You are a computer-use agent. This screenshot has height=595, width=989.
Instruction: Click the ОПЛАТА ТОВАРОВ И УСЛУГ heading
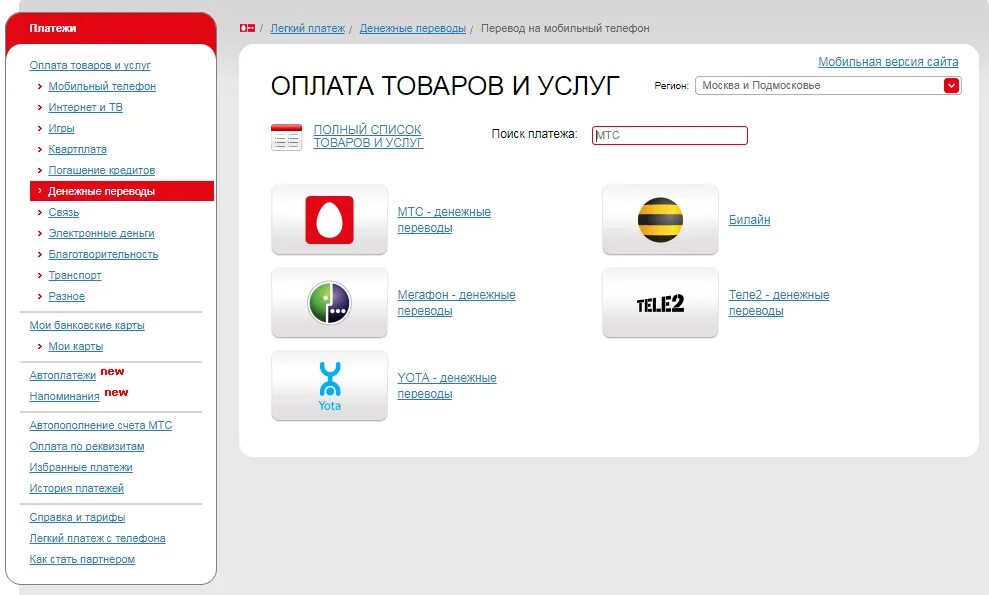point(445,86)
